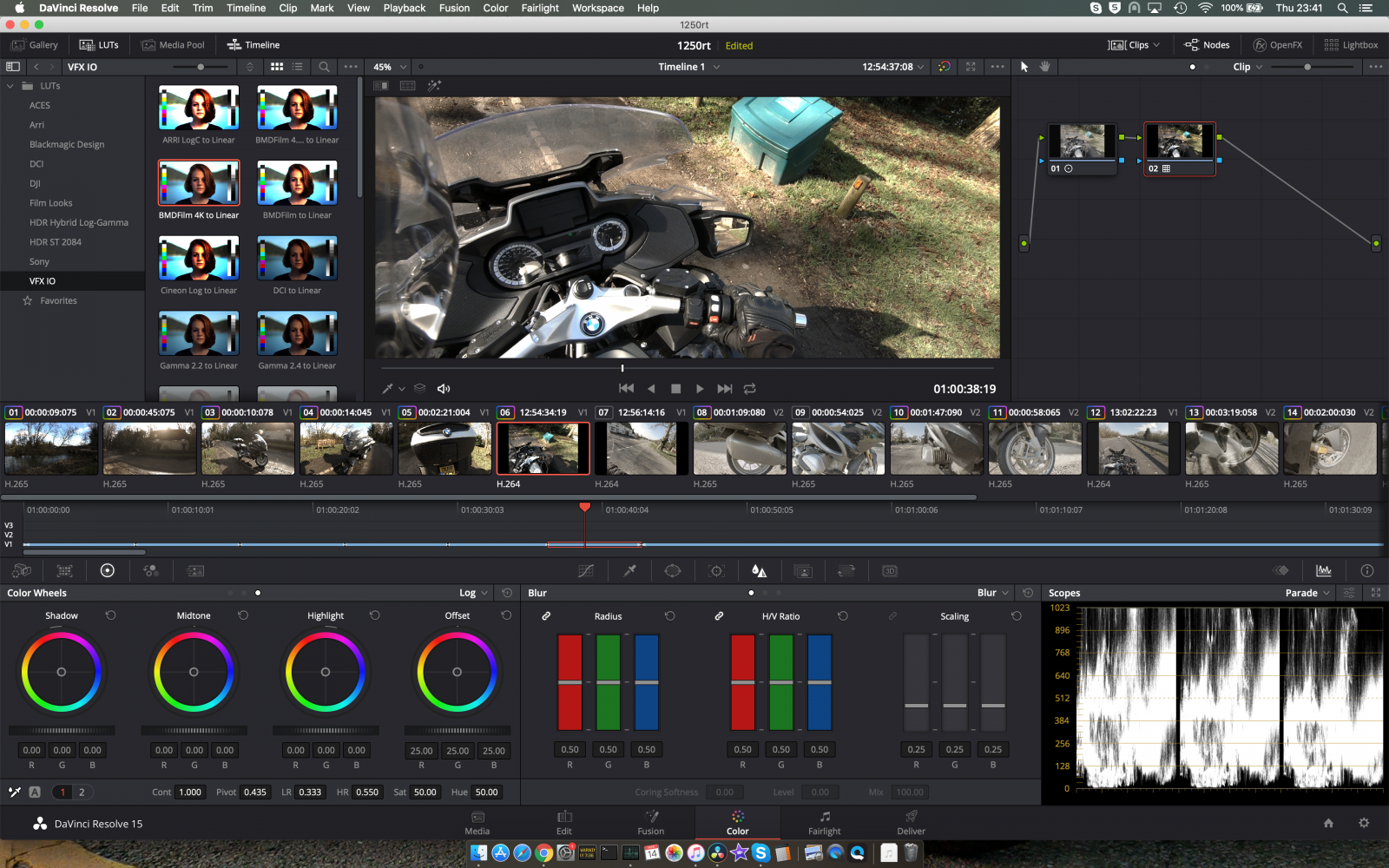
Task: Open the Camera Raw palette
Action: pos(22,570)
